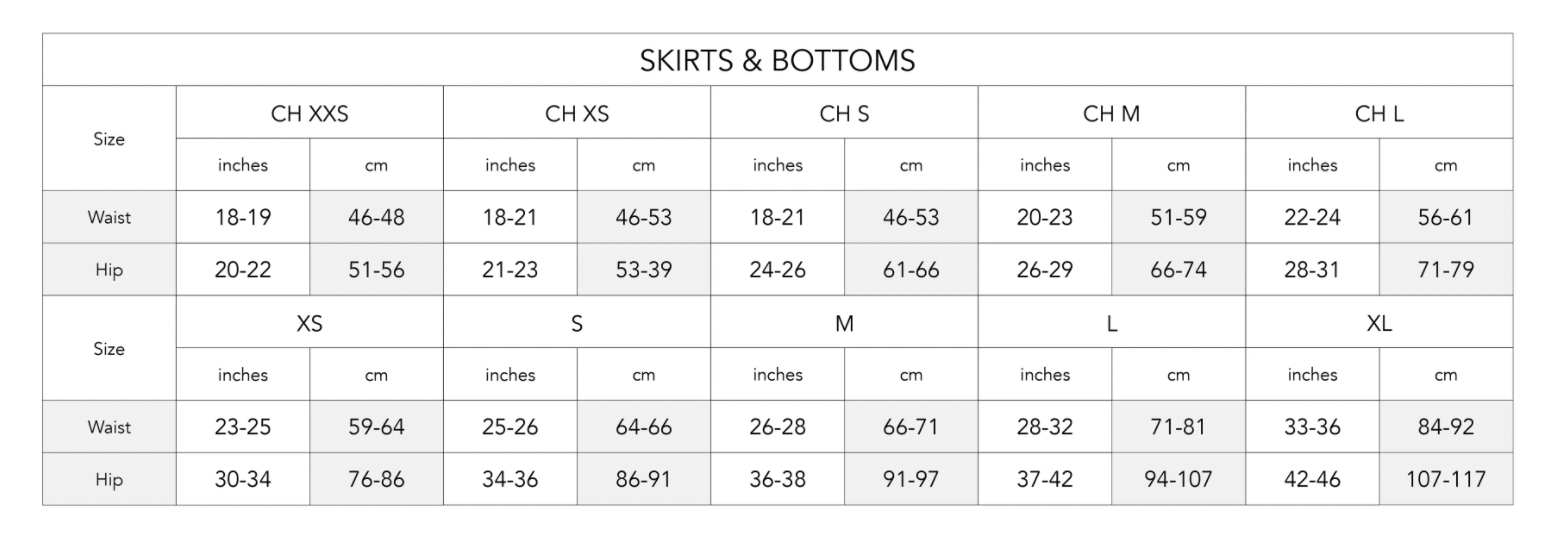Click the XS waist 23-25 inches cell
Viewport: 1542px width, 544px height.
[x=243, y=427]
